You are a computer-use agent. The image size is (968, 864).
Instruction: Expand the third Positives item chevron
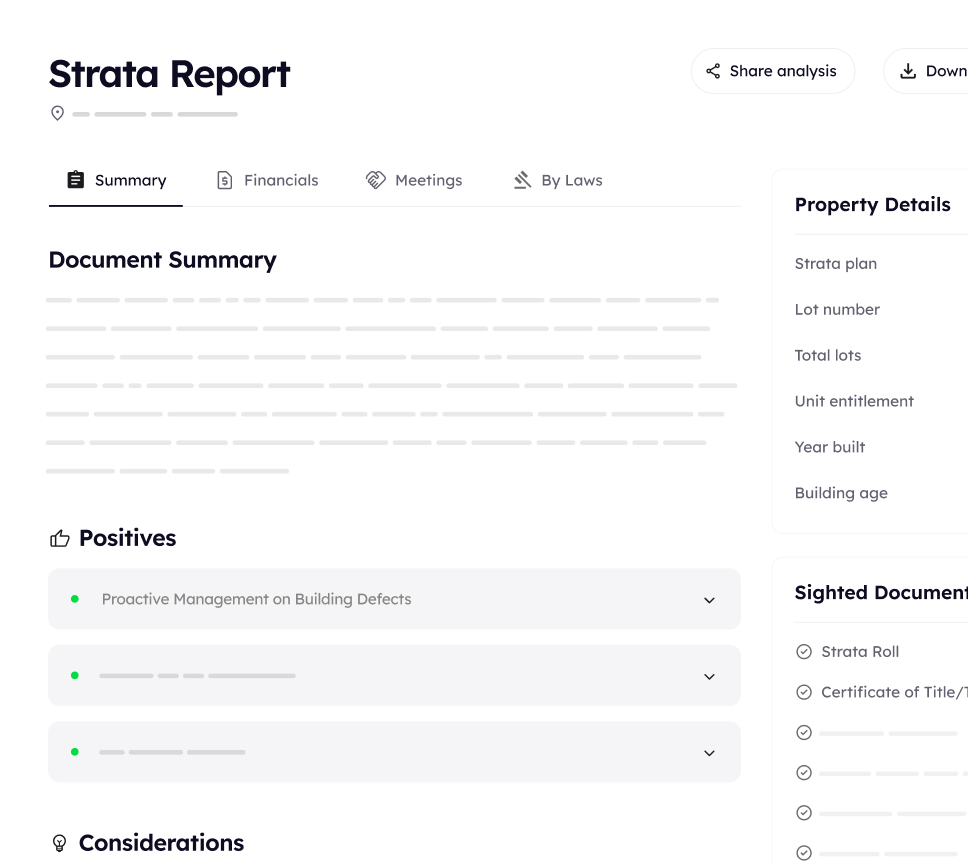[709, 754]
